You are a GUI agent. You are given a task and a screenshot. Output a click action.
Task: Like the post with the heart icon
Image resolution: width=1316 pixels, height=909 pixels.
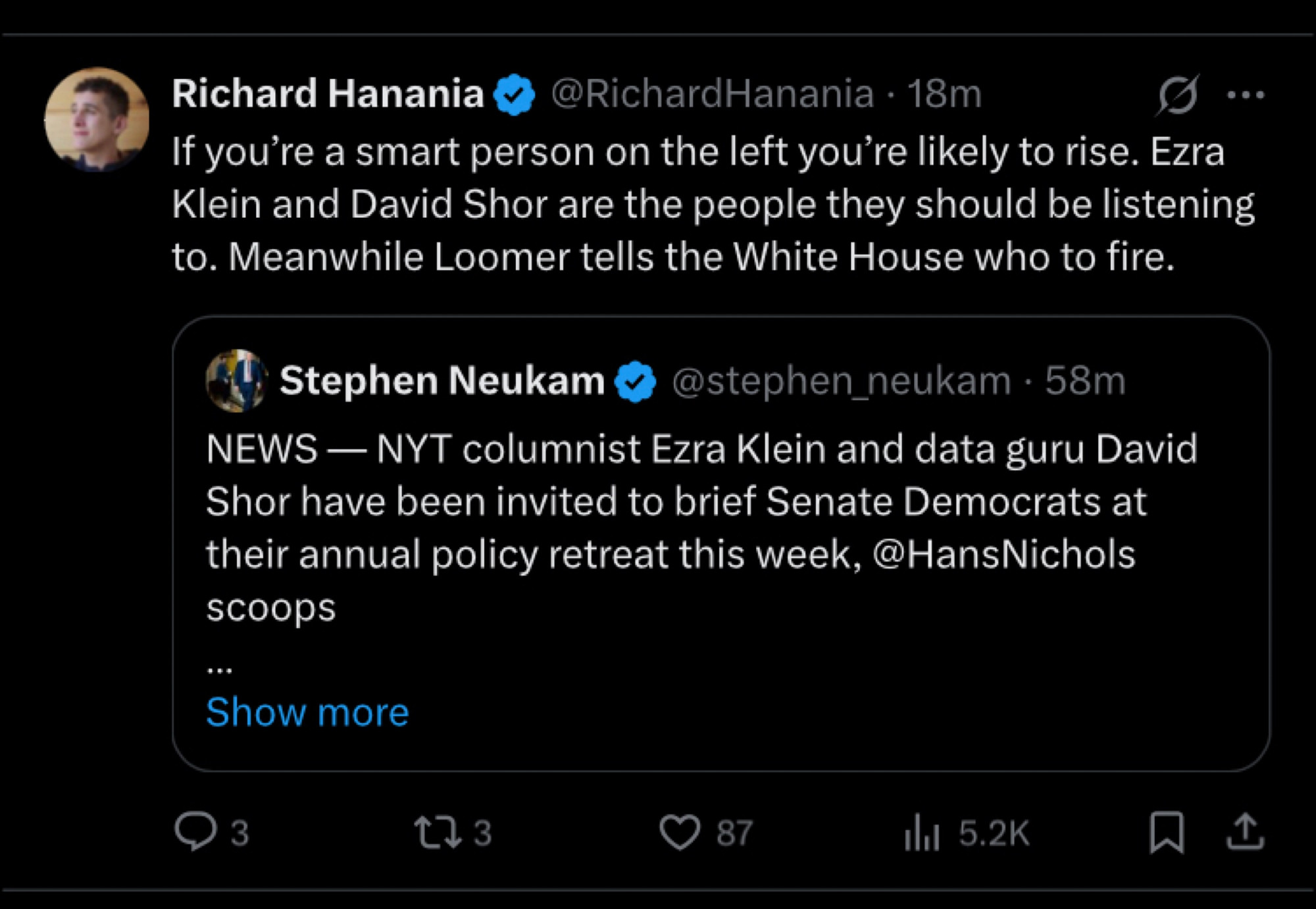point(680,832)
